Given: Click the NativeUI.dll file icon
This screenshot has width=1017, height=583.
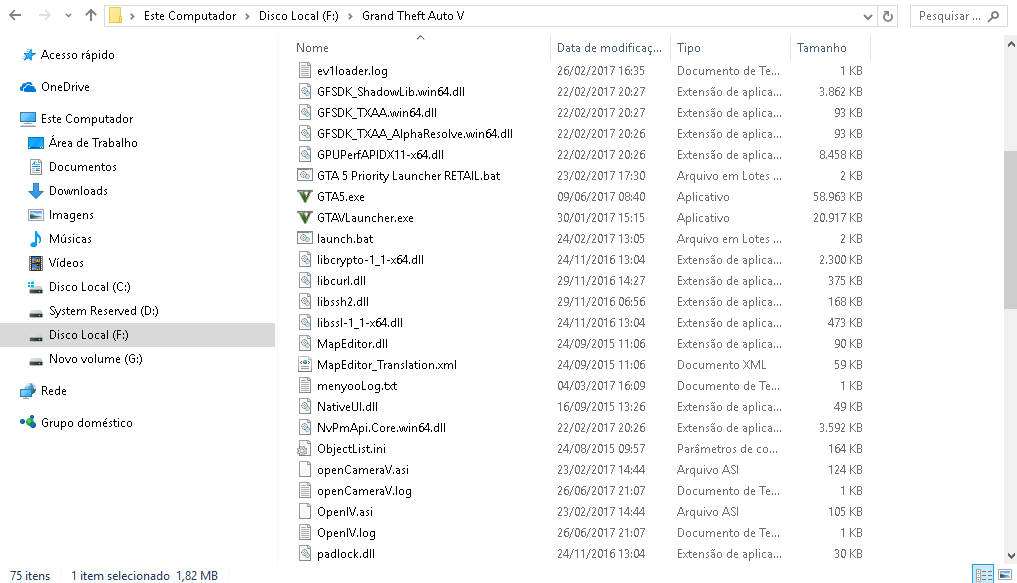Looking at the screenshot, I should pos(304,406).
